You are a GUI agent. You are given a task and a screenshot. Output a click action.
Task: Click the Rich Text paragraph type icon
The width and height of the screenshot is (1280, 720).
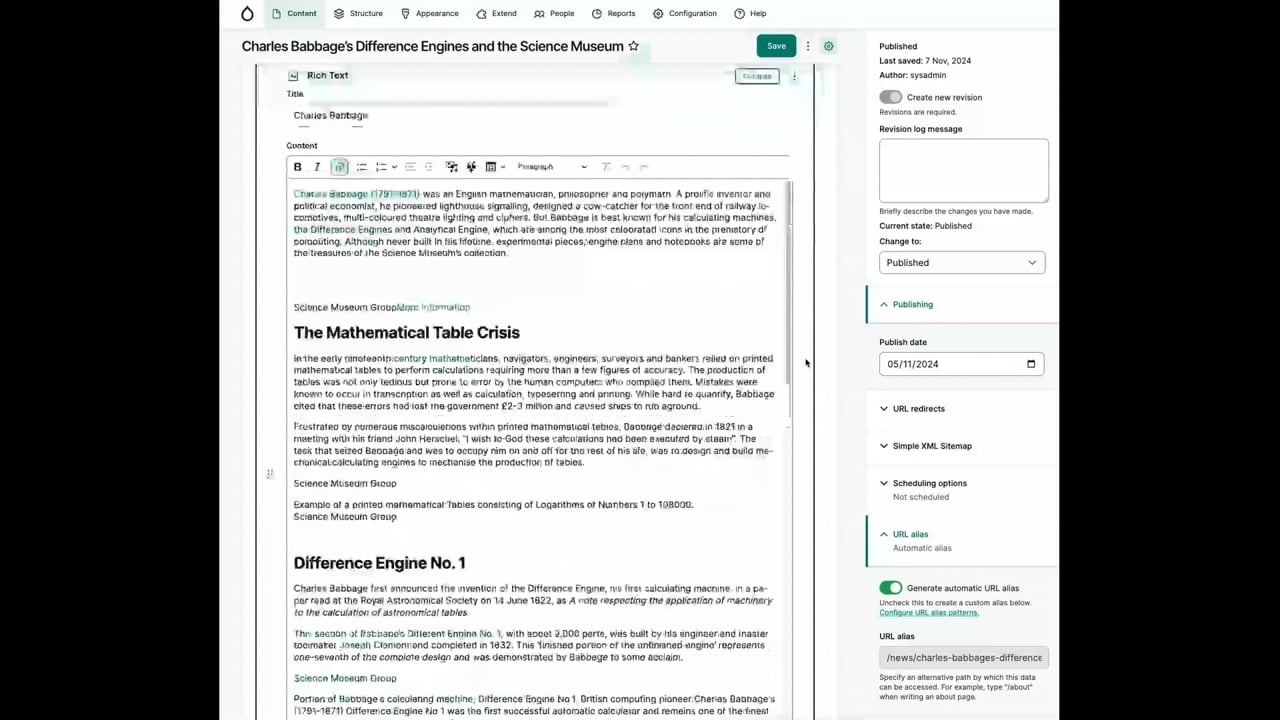(x=293, y=76)
